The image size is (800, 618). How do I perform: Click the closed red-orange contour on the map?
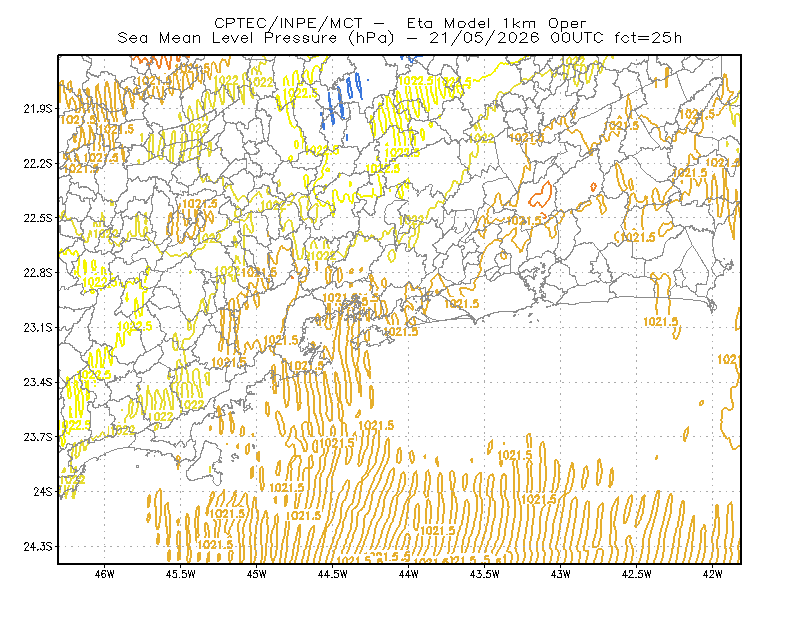(x=540, y=194)
